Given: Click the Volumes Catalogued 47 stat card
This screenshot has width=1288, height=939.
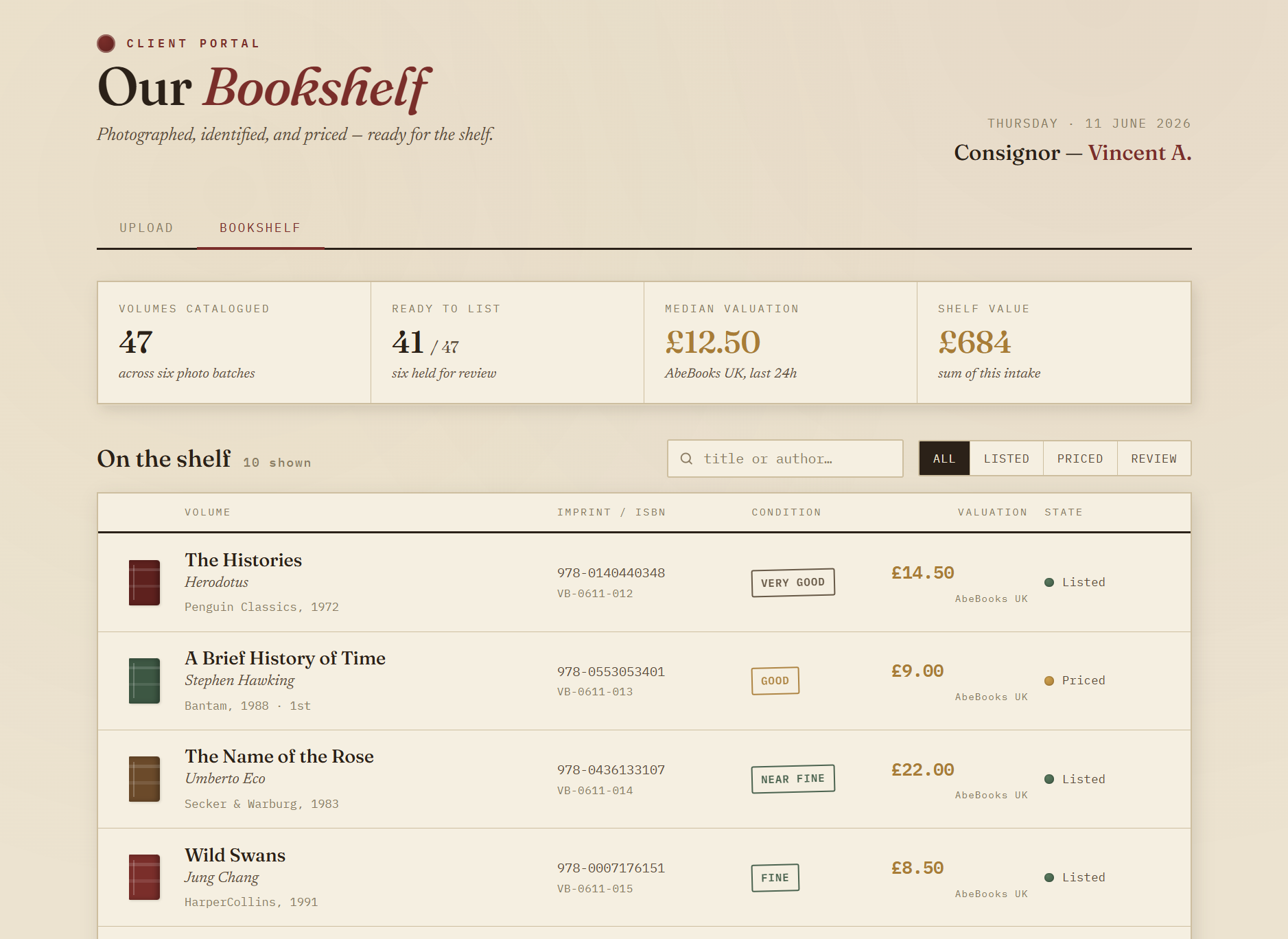Looking at the screenshot, I should coord(234,343).
